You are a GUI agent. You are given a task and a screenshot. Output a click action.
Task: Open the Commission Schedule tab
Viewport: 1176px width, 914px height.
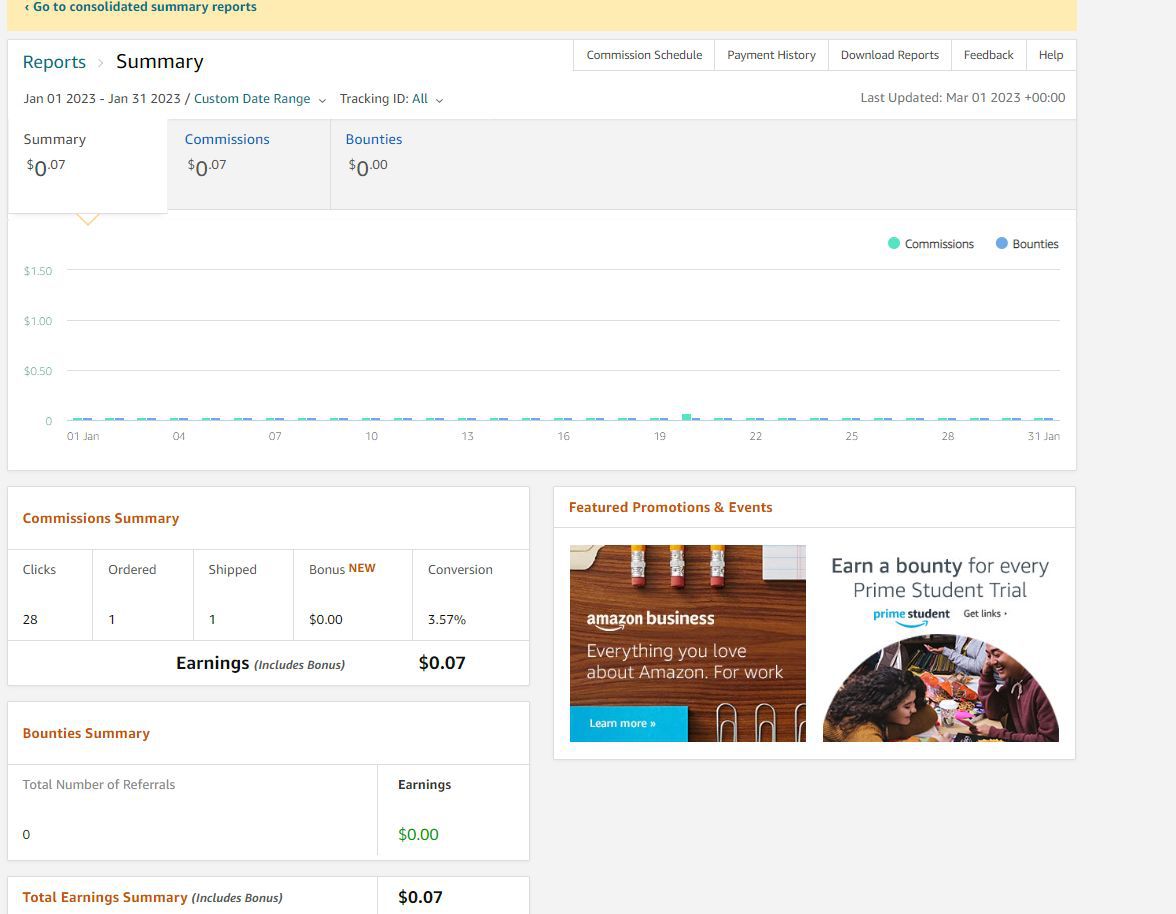click(x=644, y=55)
